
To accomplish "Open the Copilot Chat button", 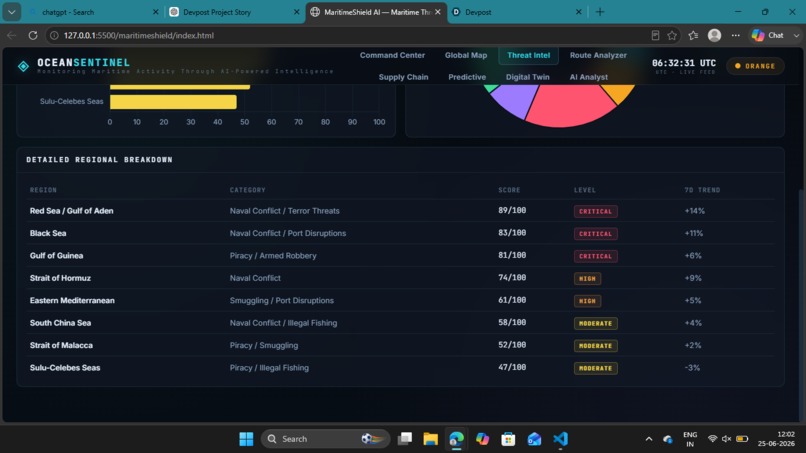I will 768,35.
